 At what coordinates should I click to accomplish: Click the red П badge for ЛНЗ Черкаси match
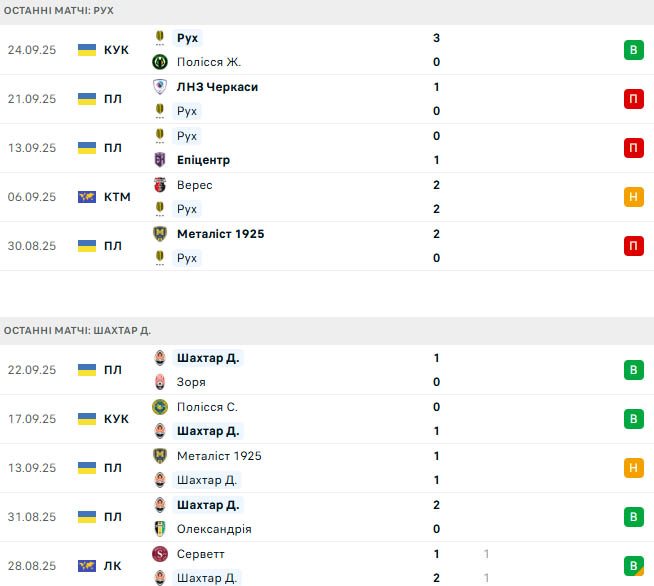(x=634, y=99)
